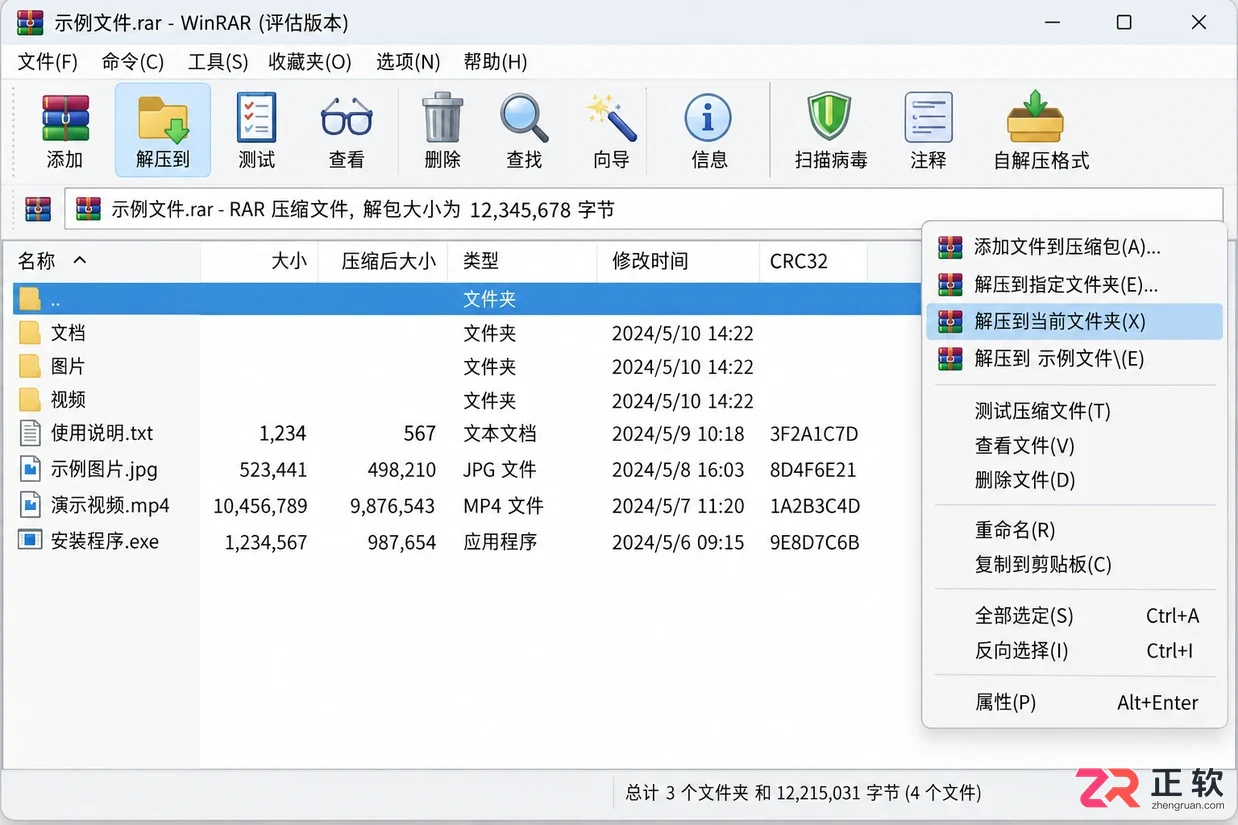1238x825 pixels.
Task: Click the WinRAR icon in the title bar
Action: pos(30,23)
